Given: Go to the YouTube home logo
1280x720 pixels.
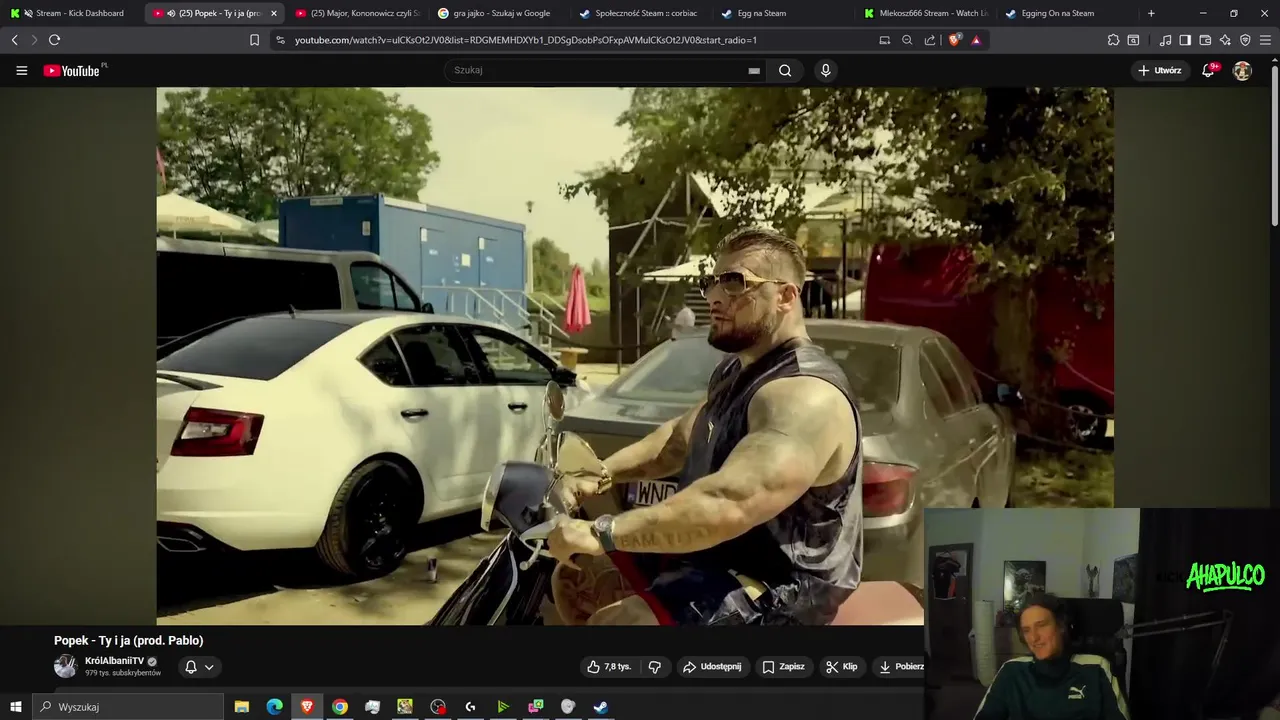Looking at the screenshot, I should coord(72,71).
